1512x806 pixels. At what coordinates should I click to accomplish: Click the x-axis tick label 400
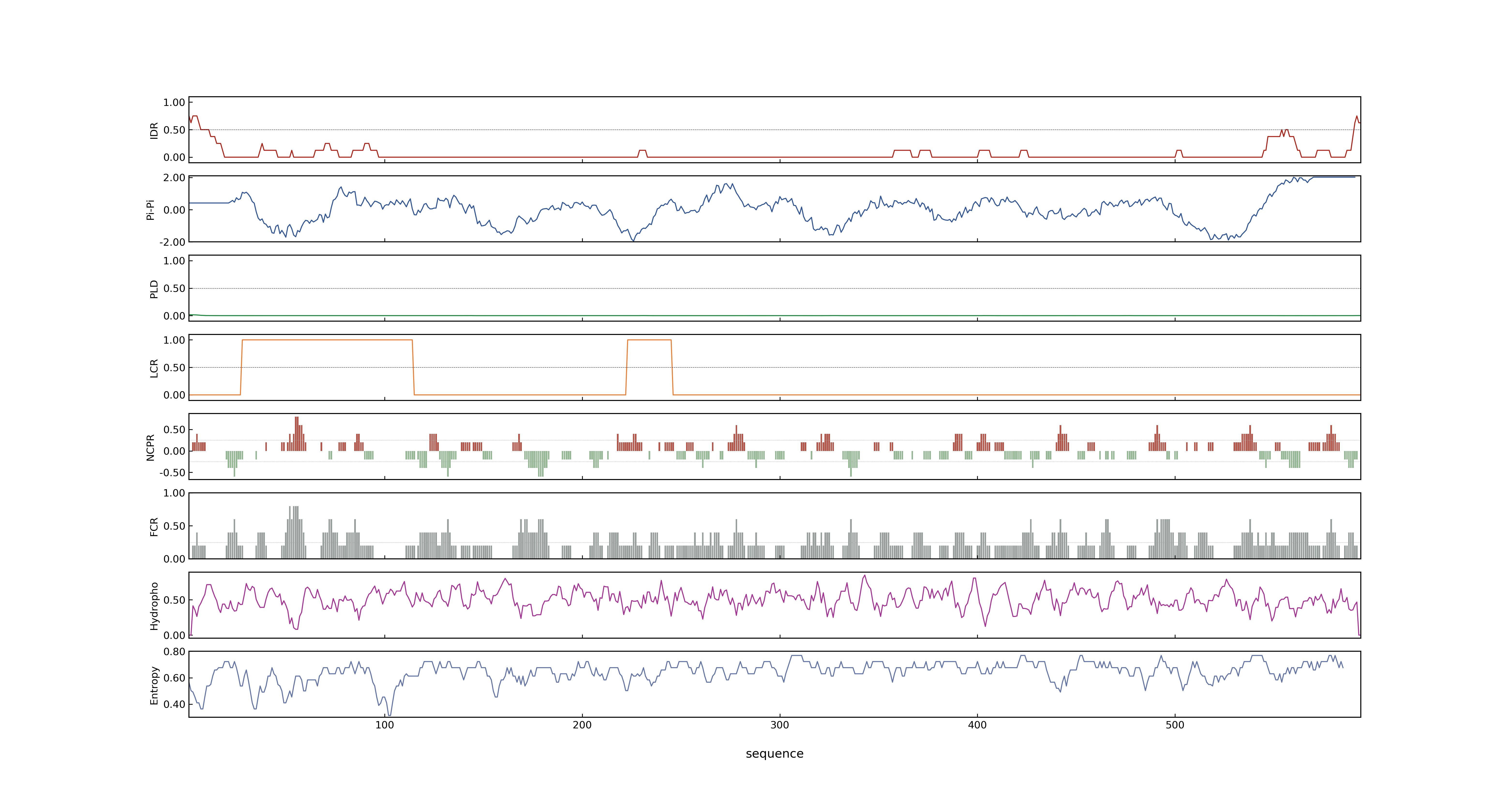coord(977,725)
